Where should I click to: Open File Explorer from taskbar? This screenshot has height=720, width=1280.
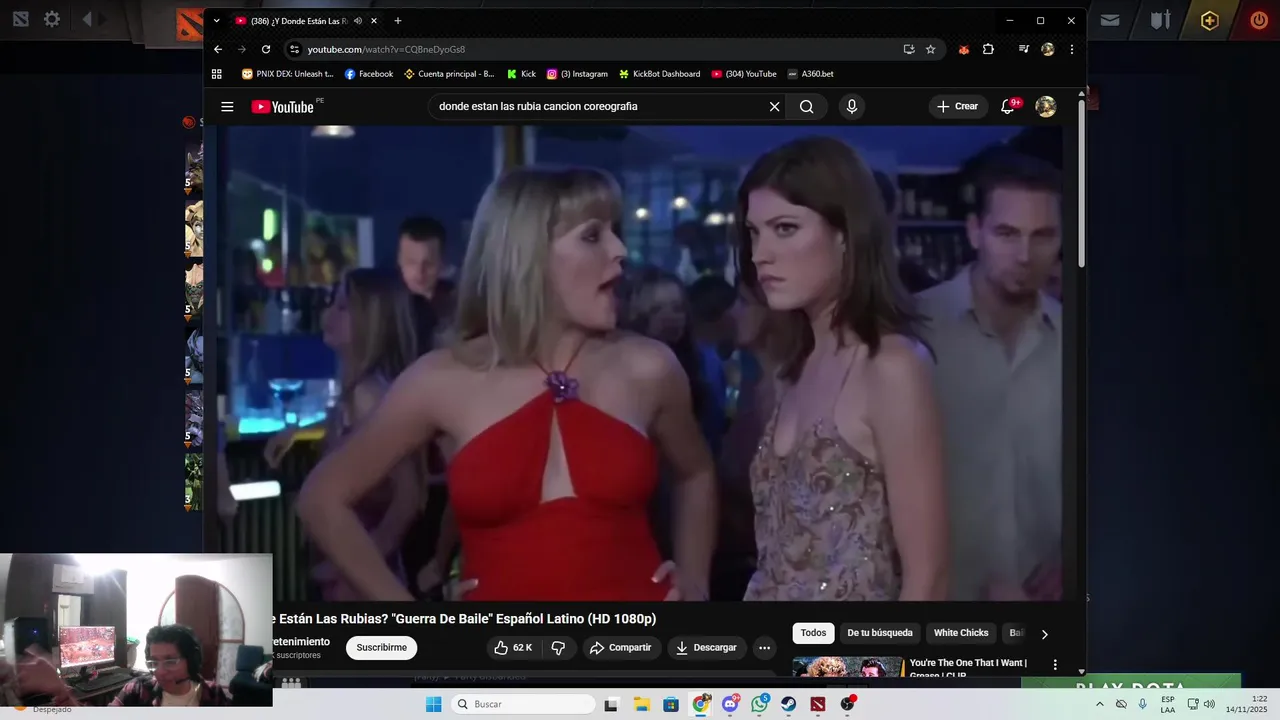tap(641, 704)
